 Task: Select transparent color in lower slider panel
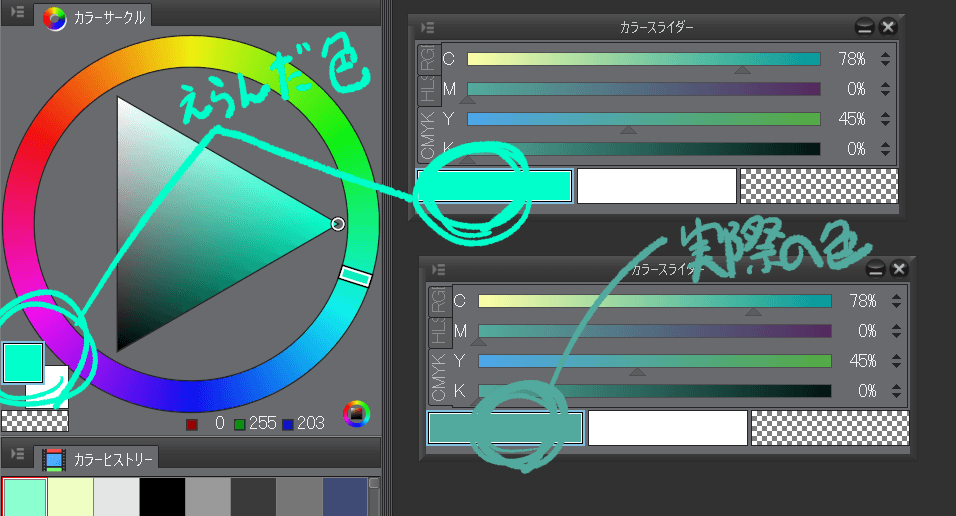coord(830,428)
